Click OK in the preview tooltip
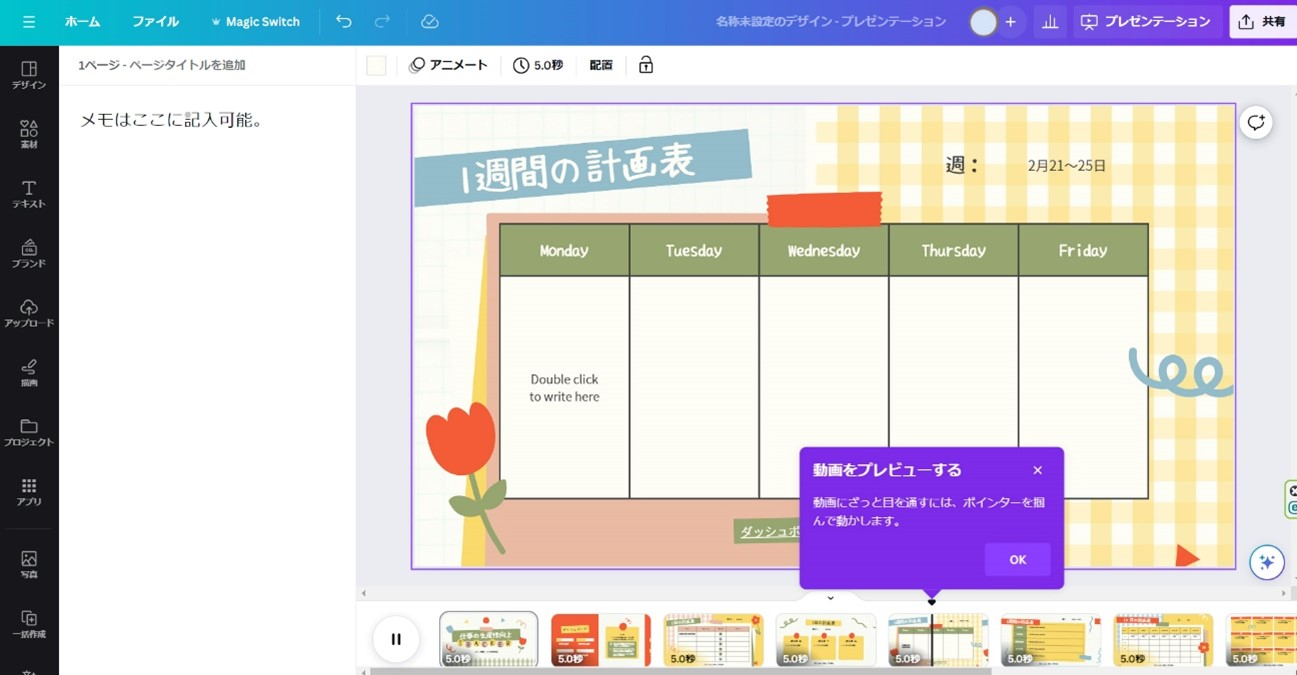 tap(1017, 560)
